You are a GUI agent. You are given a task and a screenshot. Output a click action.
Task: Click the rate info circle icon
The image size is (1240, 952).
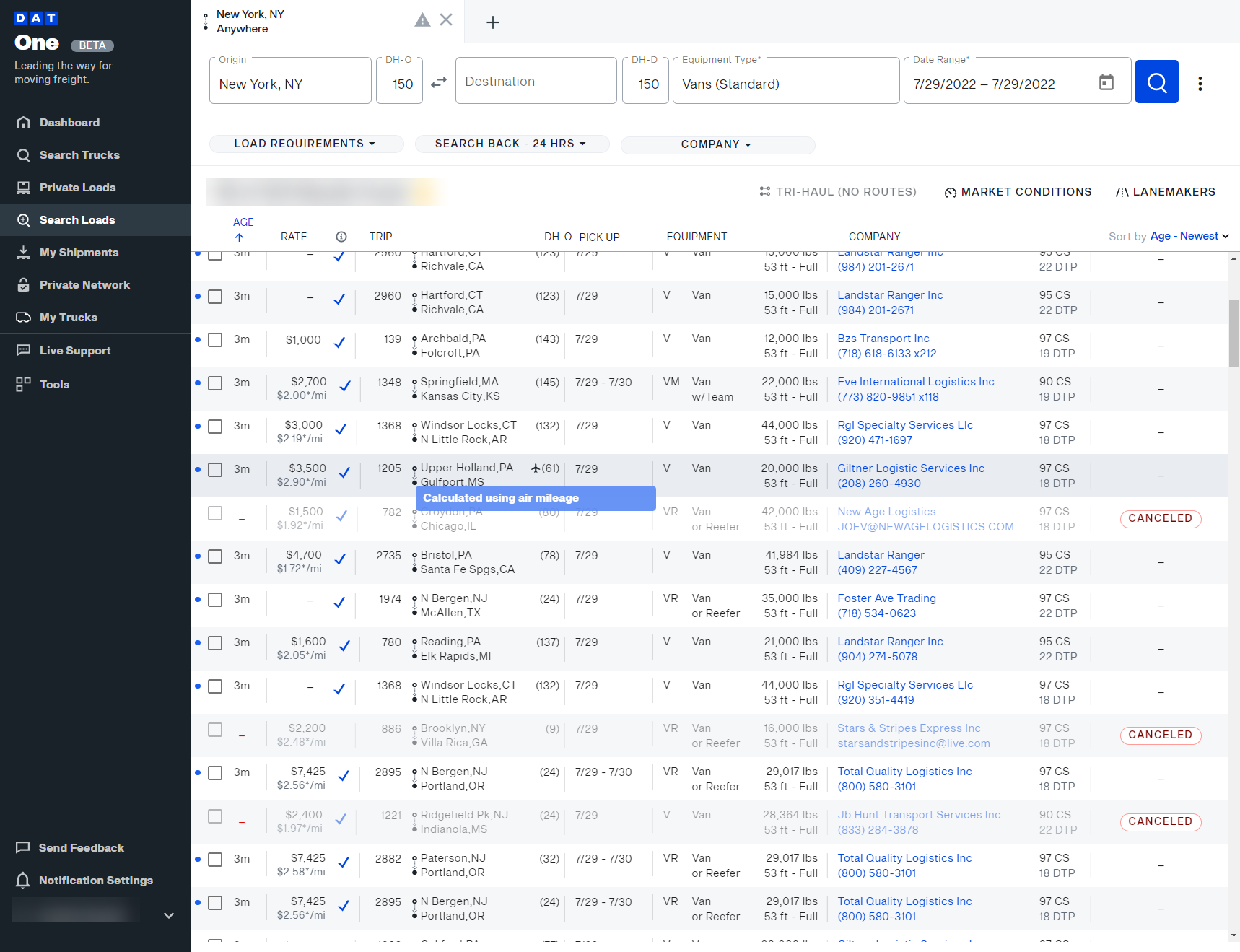click(x=341, y=237)
